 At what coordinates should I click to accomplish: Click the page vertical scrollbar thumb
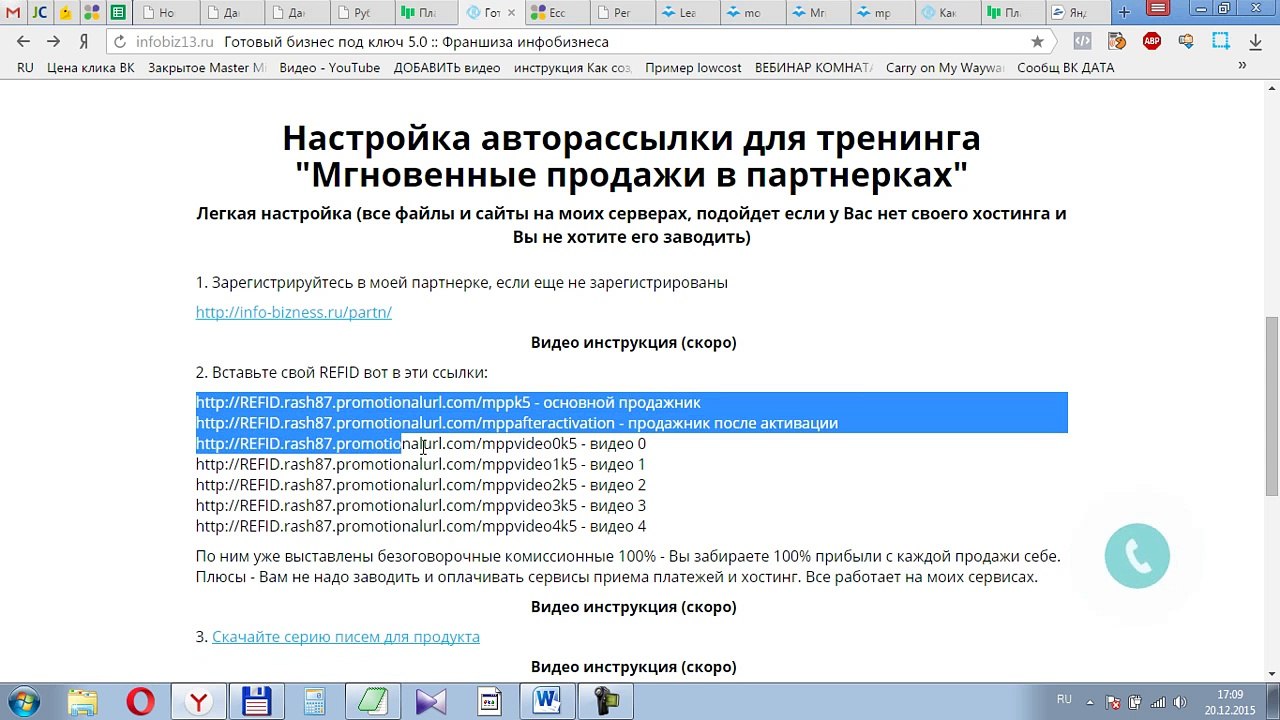[x=1271, y=405]
